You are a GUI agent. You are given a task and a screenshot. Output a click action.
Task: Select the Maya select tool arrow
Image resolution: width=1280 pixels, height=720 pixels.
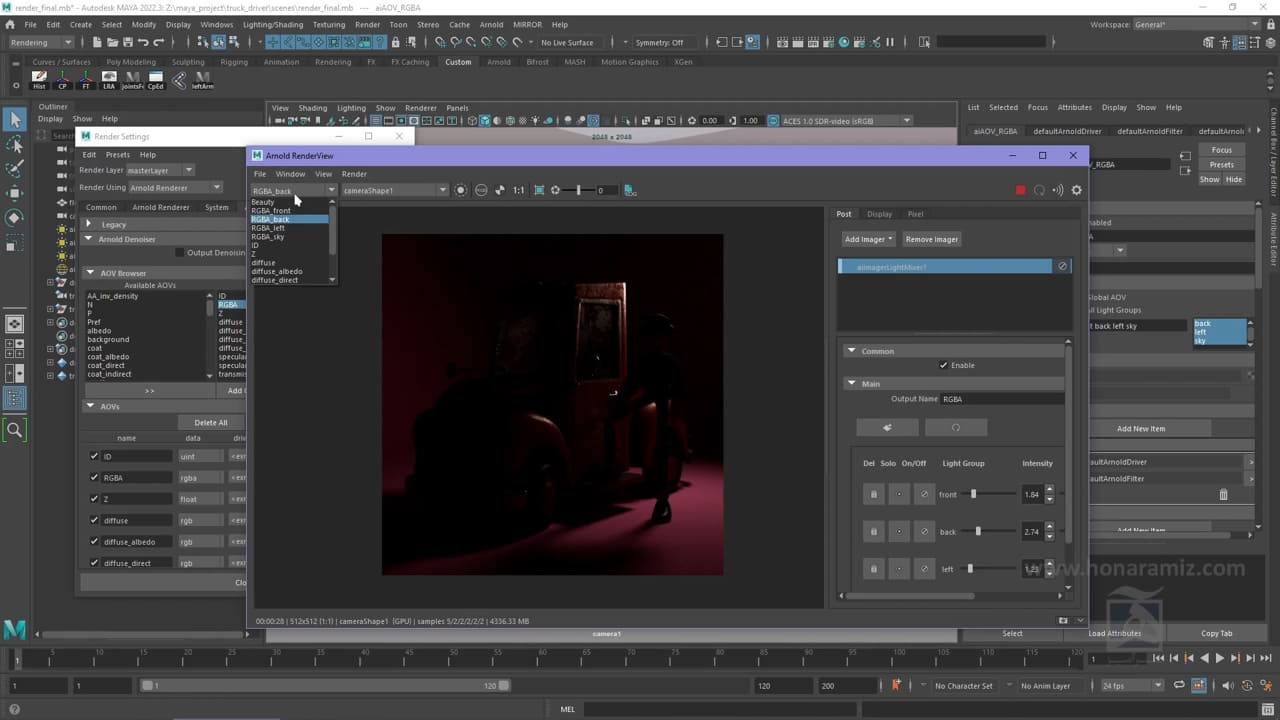pos(14,120)
